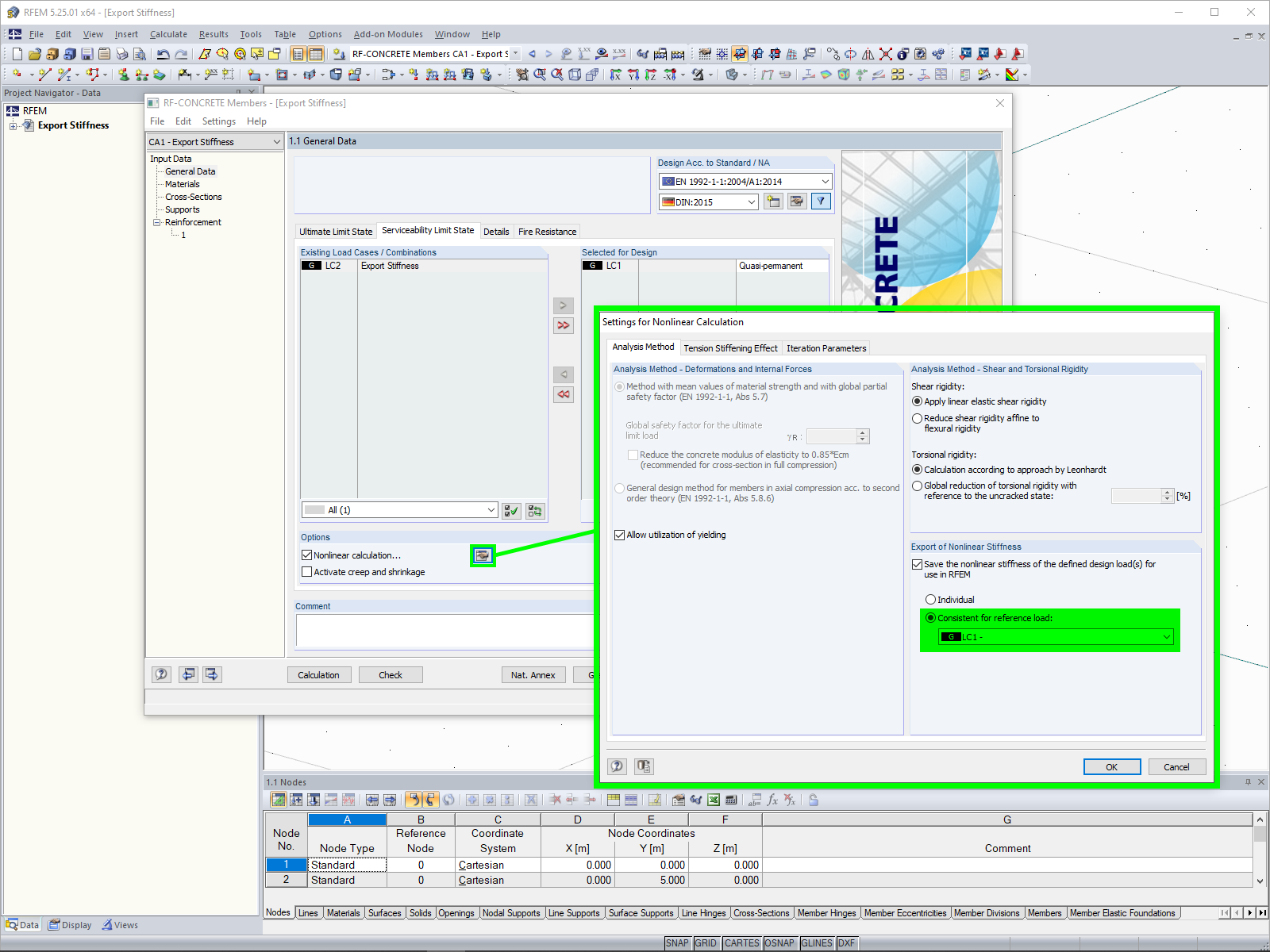Click the color palette icon in toolbar

(x=1012, y=75)
